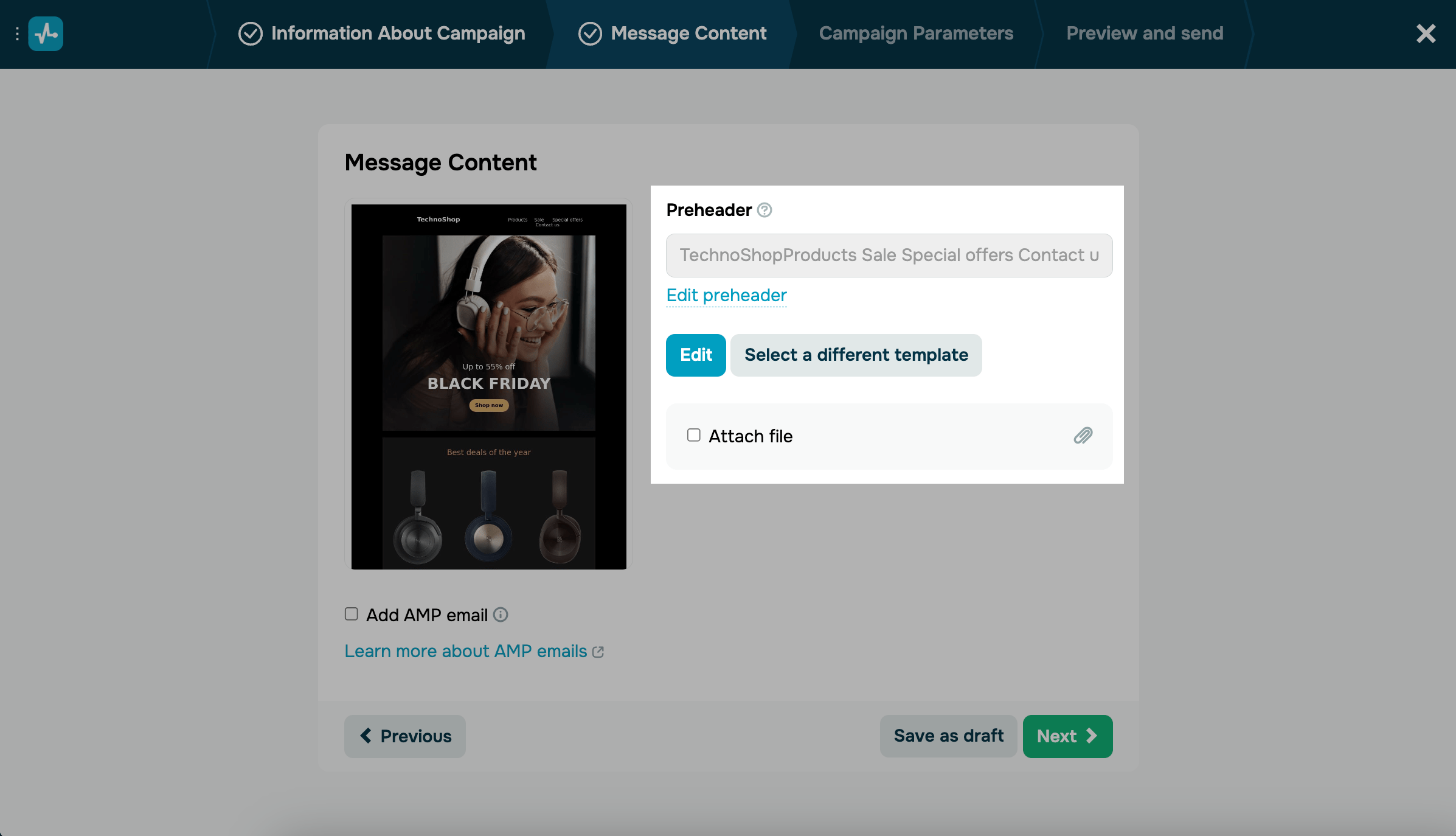Viewport: 1456px width, 836px height.
Task: Open the Preview and send step
Action: [1144, 33]
